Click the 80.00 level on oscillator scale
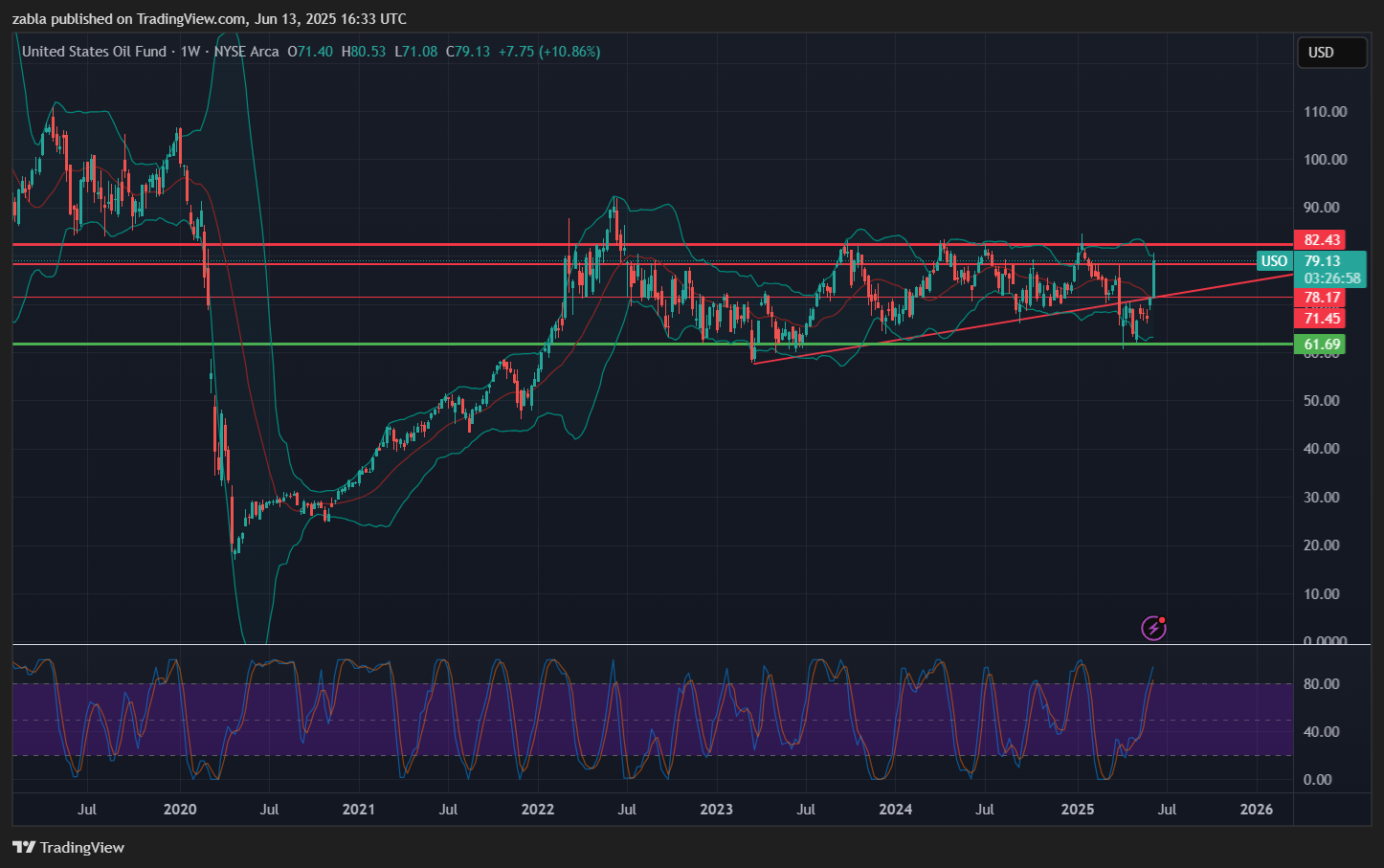Image resolution: width=1384 pixels, height=868 pixels. tap(1321, 684)
